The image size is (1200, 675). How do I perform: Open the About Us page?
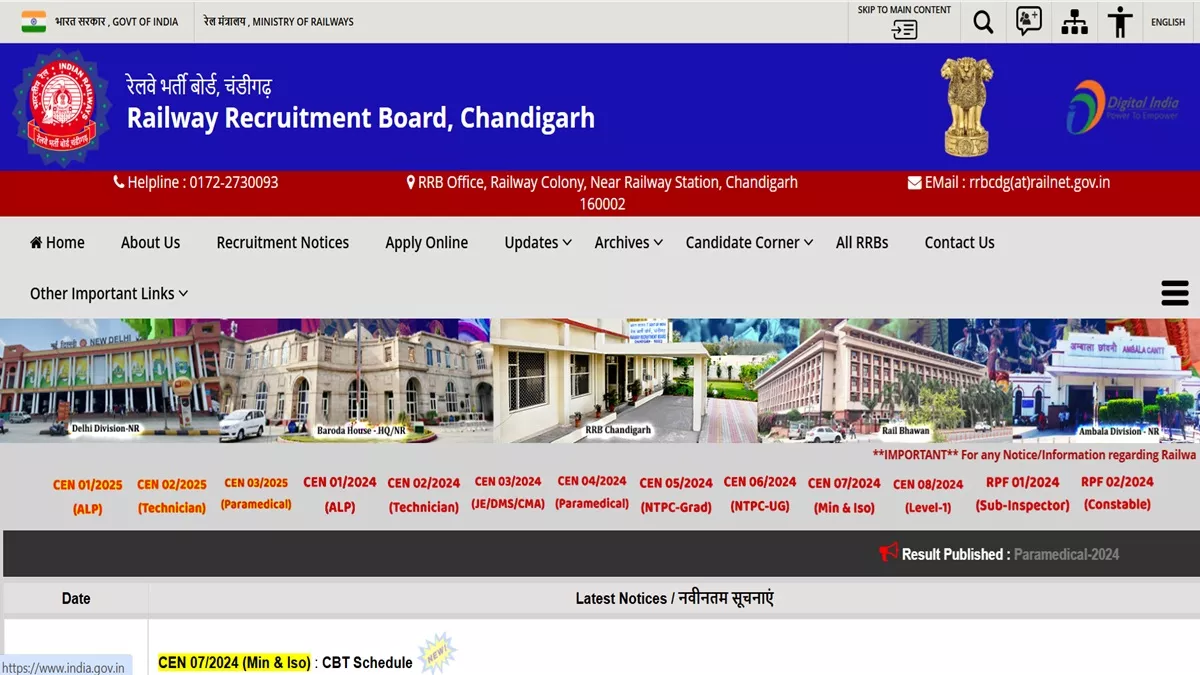(150, 242)
